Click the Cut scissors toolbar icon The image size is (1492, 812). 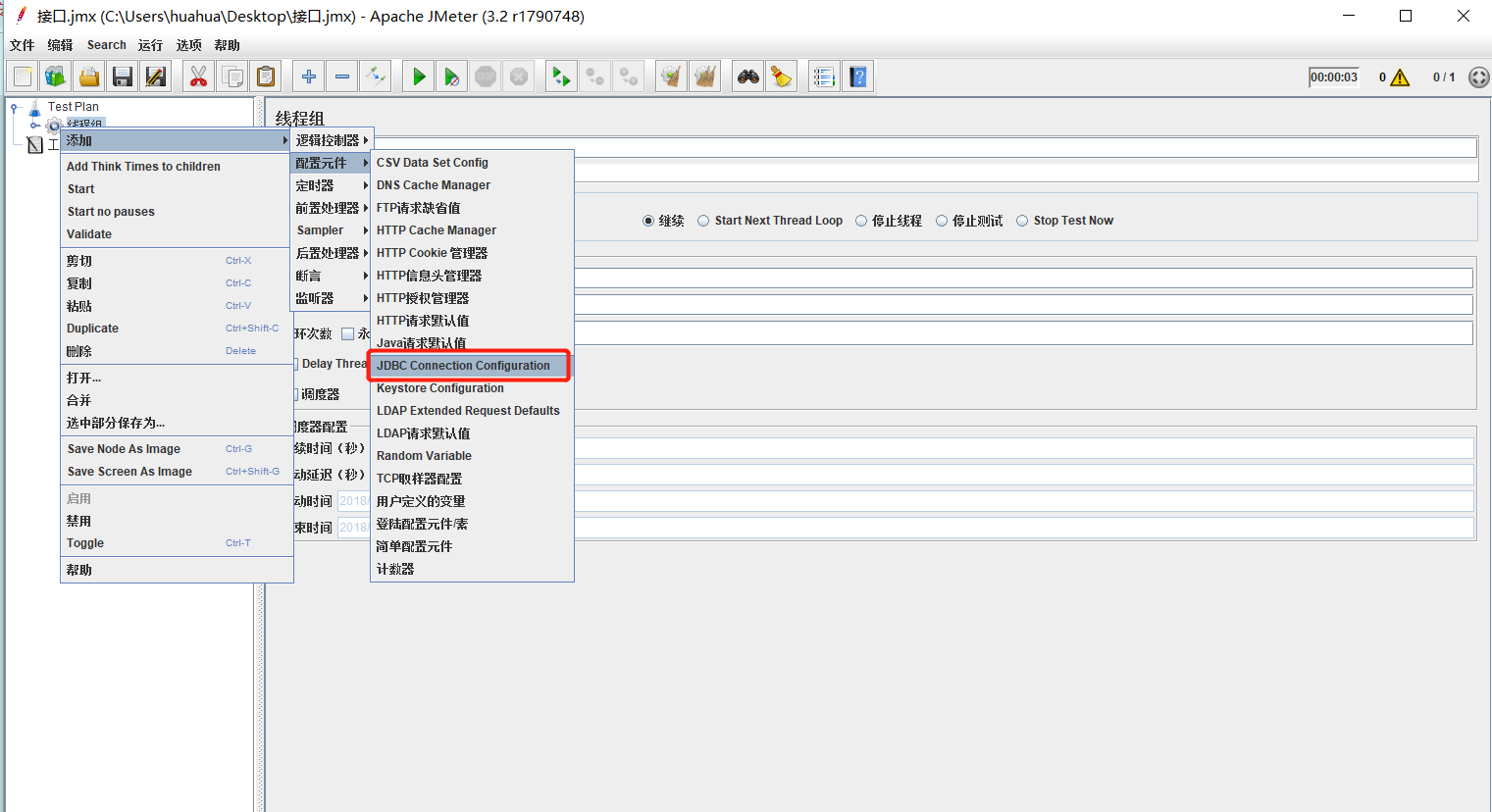click(x=199, y=76)
